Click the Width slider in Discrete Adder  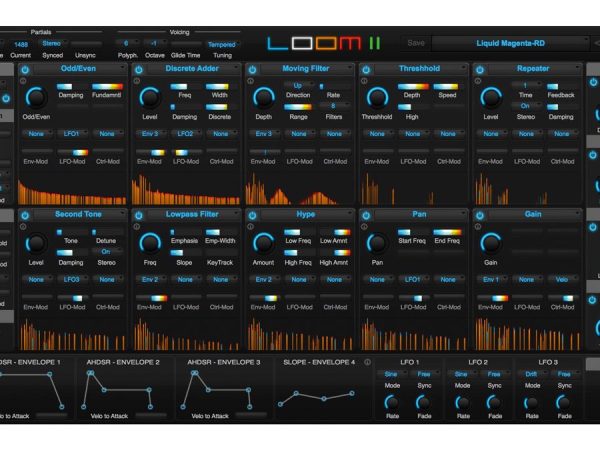coord(221,86)
